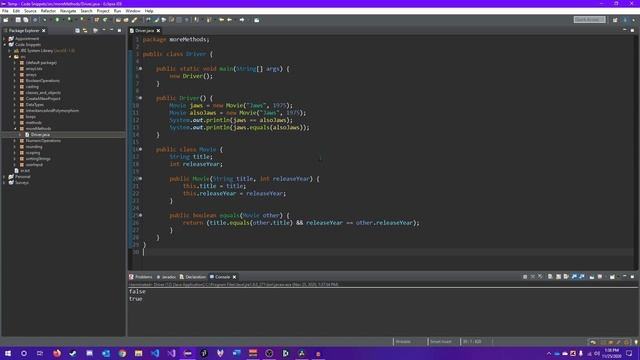
Task: Close the Console tab
Action: point(235,277)
